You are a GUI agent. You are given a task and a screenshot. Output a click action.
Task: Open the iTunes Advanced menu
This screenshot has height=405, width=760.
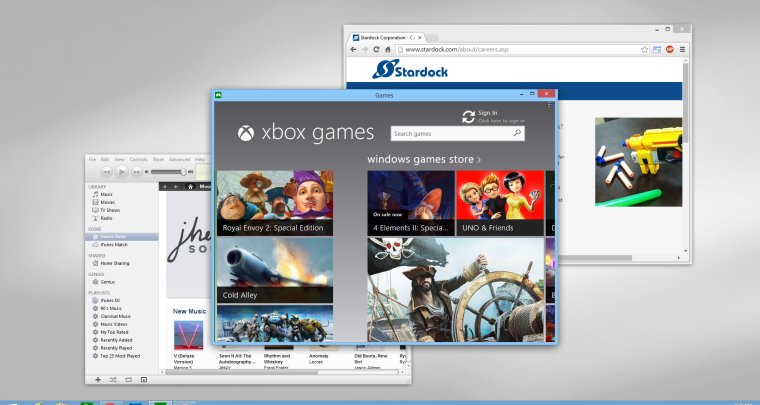[179, 159]
